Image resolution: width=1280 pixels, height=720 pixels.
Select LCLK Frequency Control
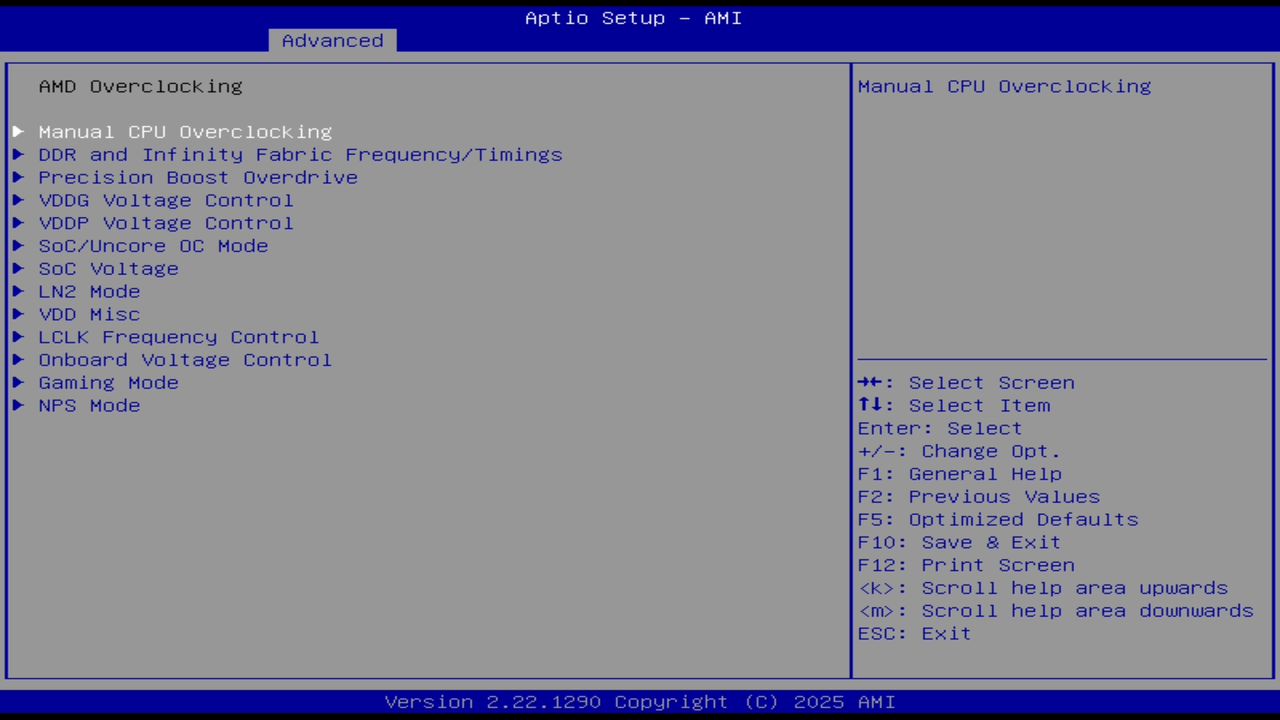(x=179, y=337)
